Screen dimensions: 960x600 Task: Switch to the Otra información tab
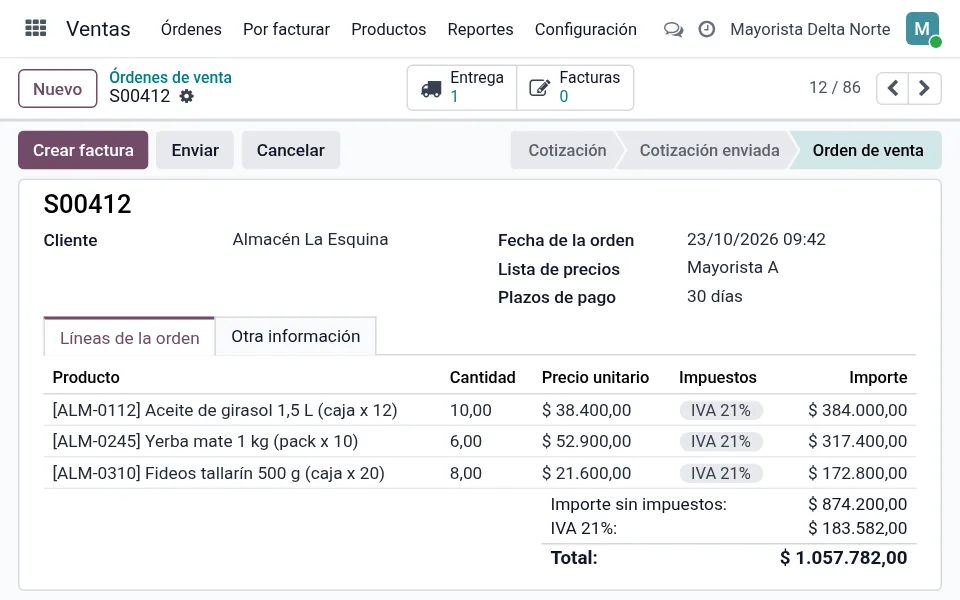click(296, 336)
